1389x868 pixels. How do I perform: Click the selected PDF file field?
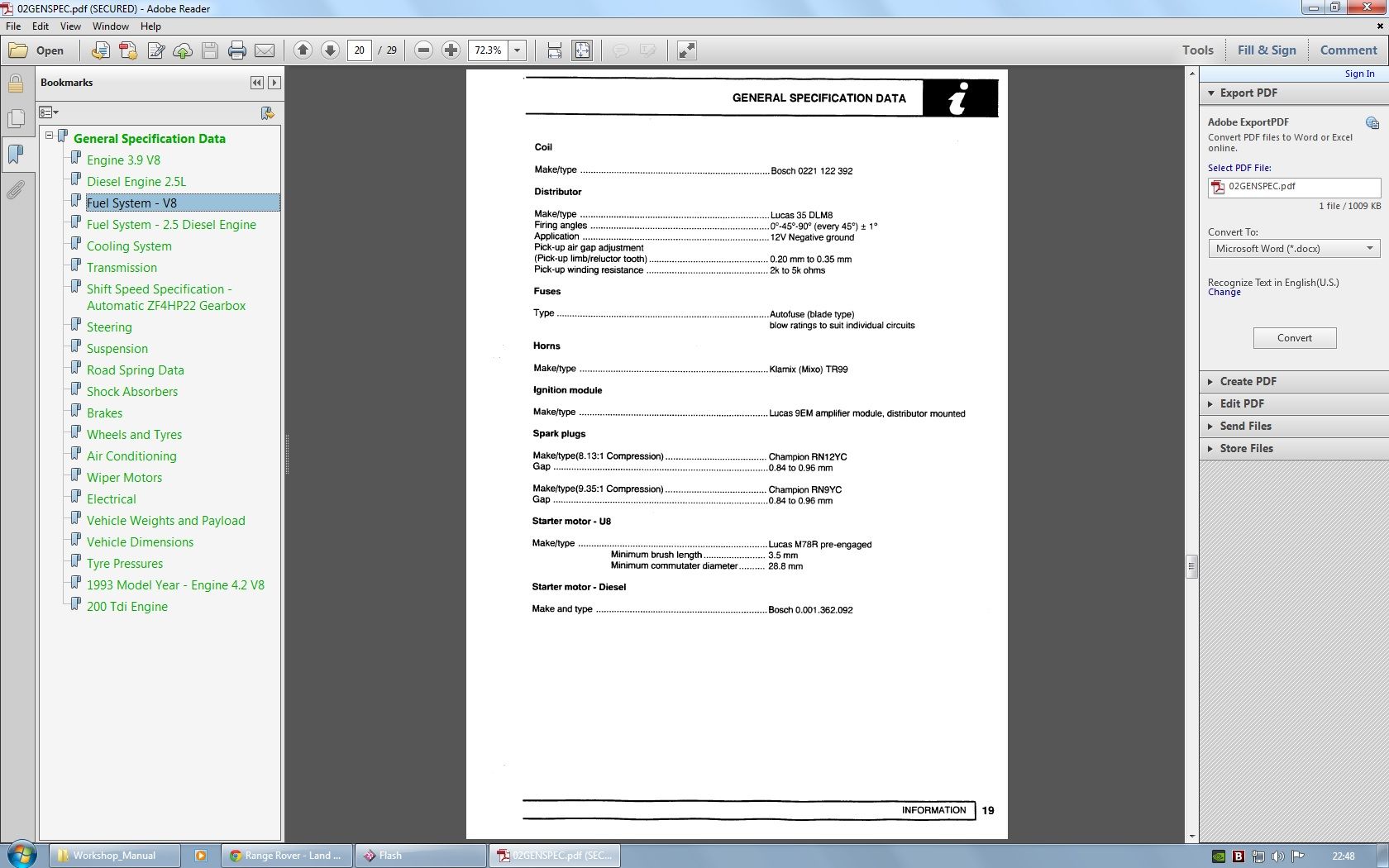click(x=1294, y=187)
